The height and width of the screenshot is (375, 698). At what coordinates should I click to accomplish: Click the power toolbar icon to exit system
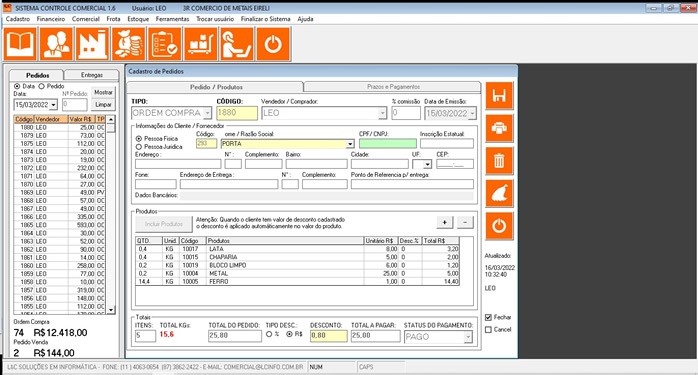(273, 44)
